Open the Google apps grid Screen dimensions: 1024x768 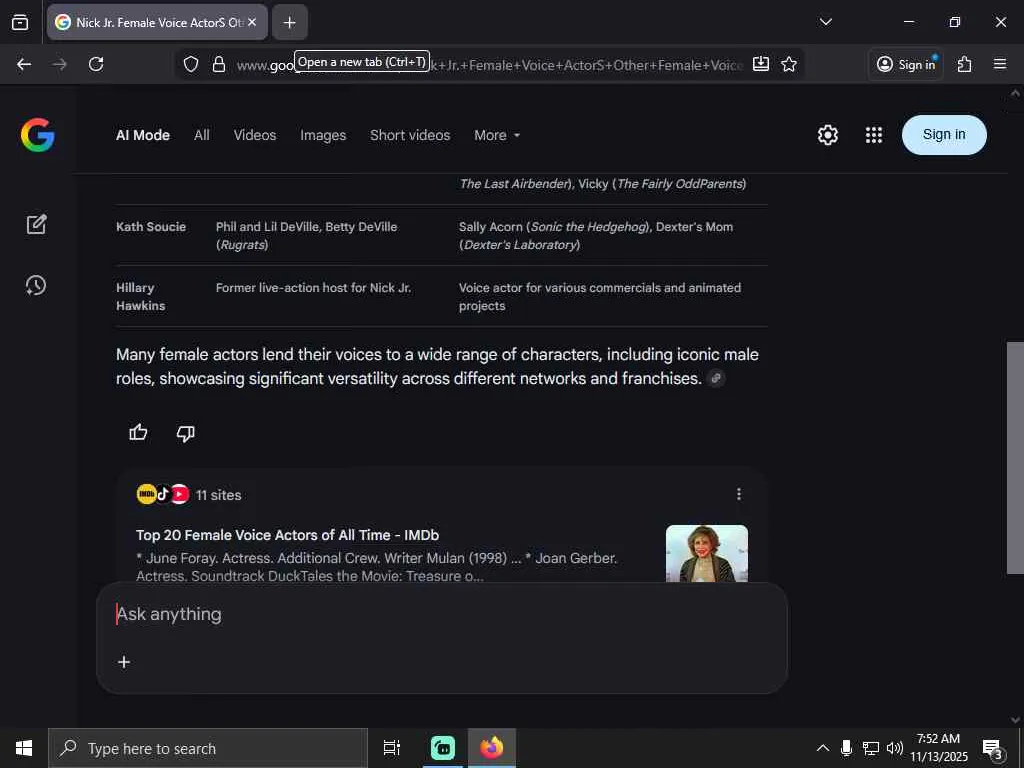click(x=874, y=135)
